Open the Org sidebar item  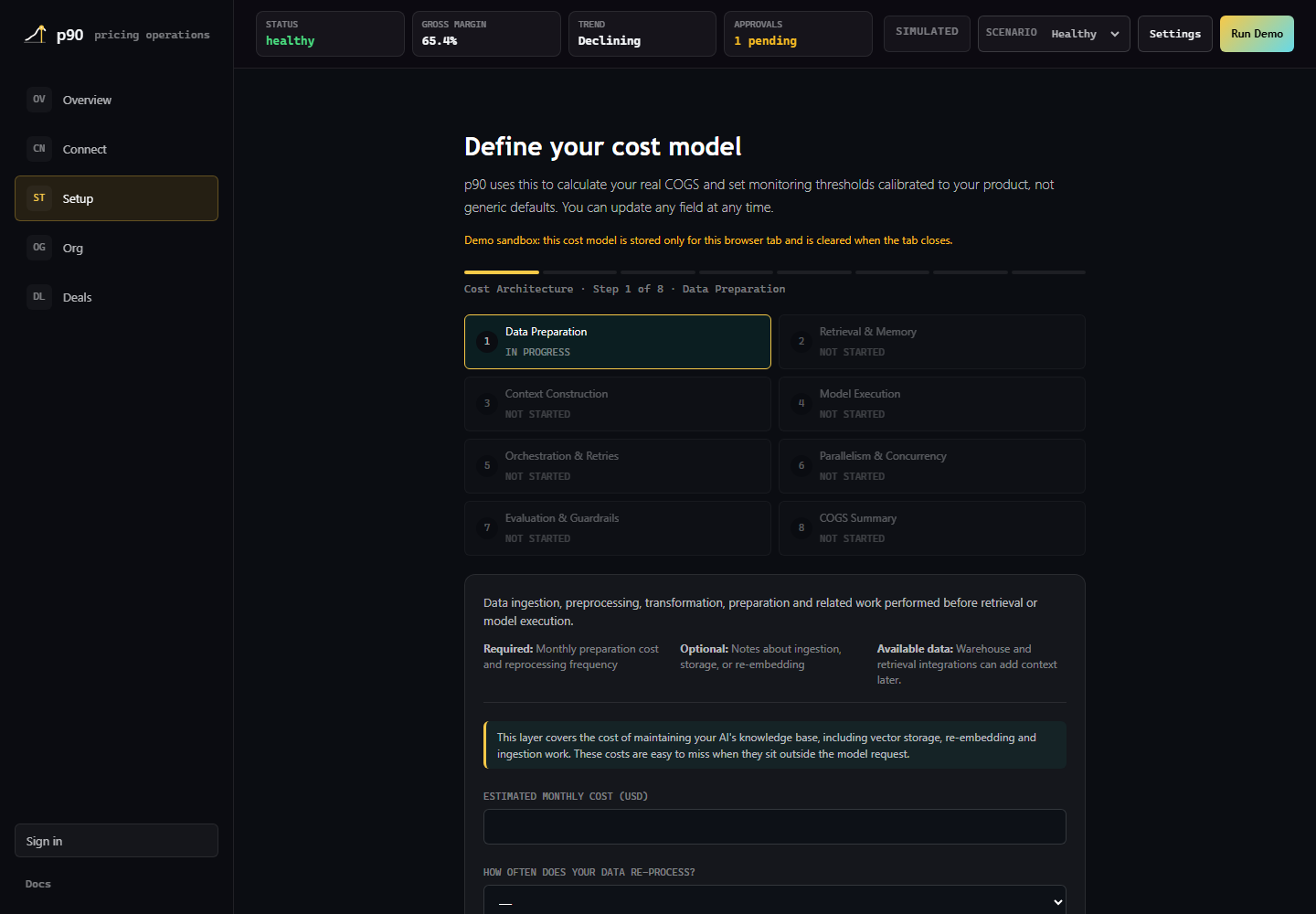[116, 248]
